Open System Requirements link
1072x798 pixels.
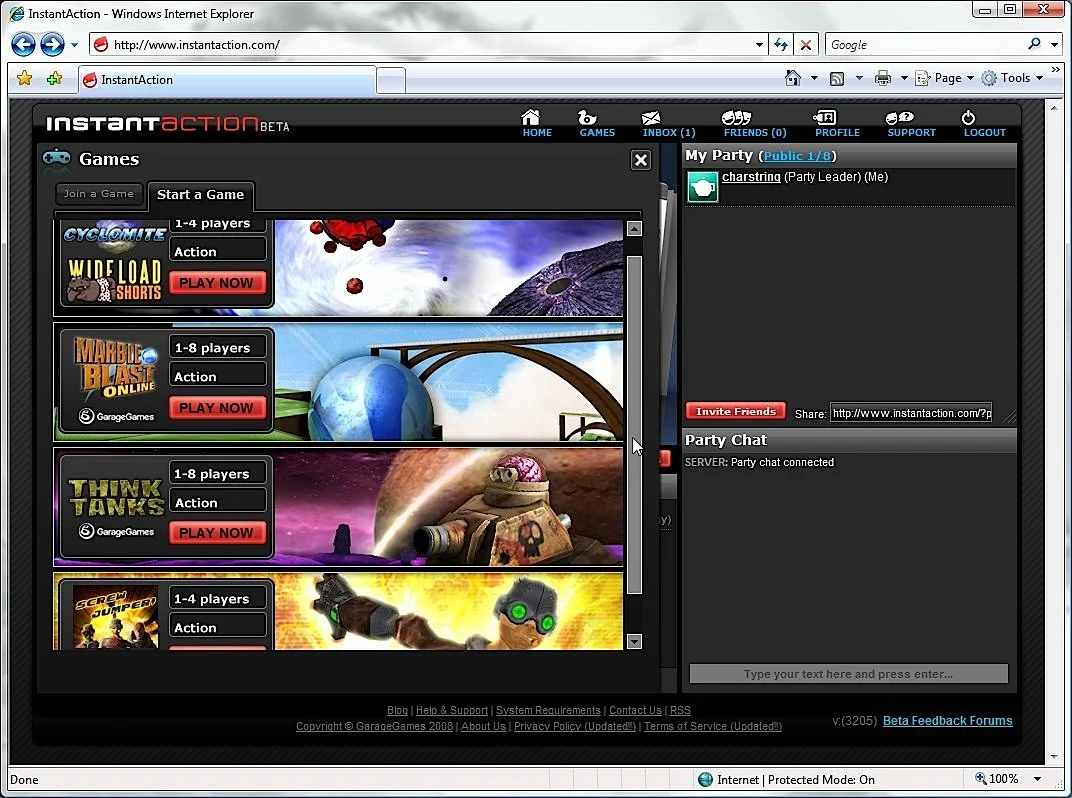(x=548, y=710)
